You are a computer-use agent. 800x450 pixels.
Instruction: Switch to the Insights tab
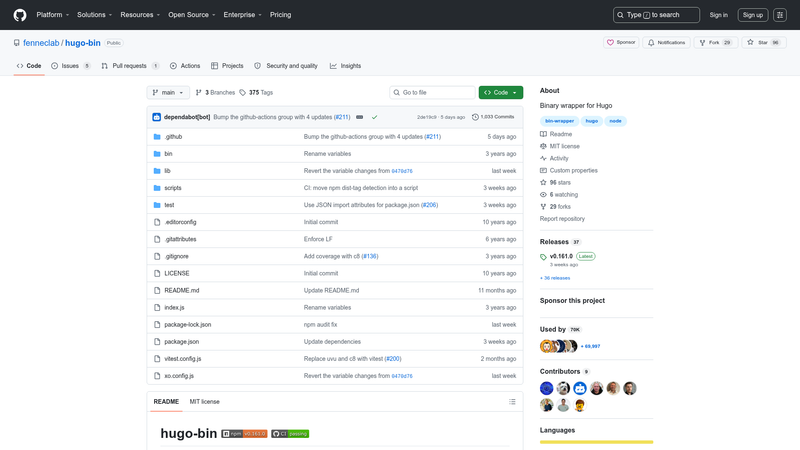(345, 66)
